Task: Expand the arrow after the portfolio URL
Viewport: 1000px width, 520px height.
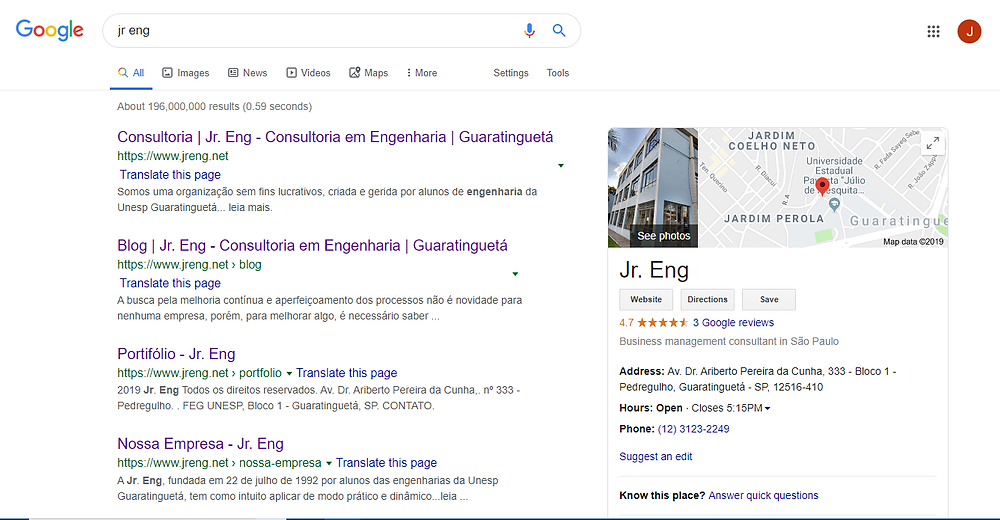Action: [289, 373]
